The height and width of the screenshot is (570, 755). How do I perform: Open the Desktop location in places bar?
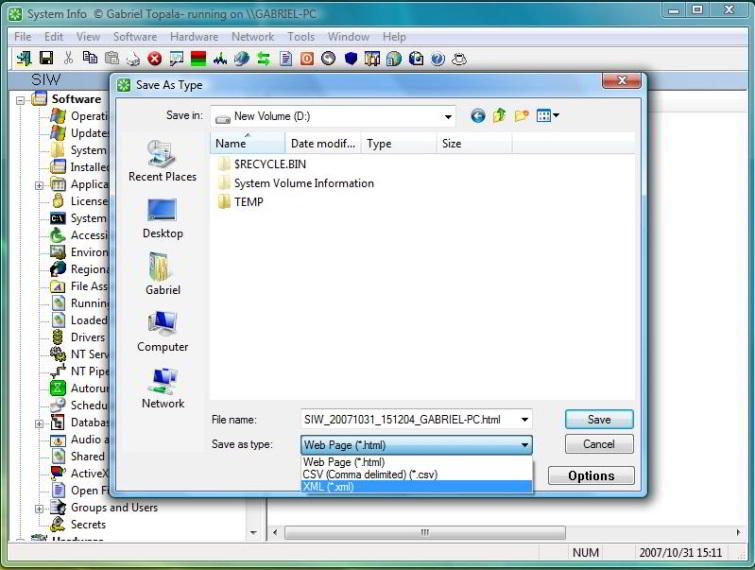tap(162, 211)
